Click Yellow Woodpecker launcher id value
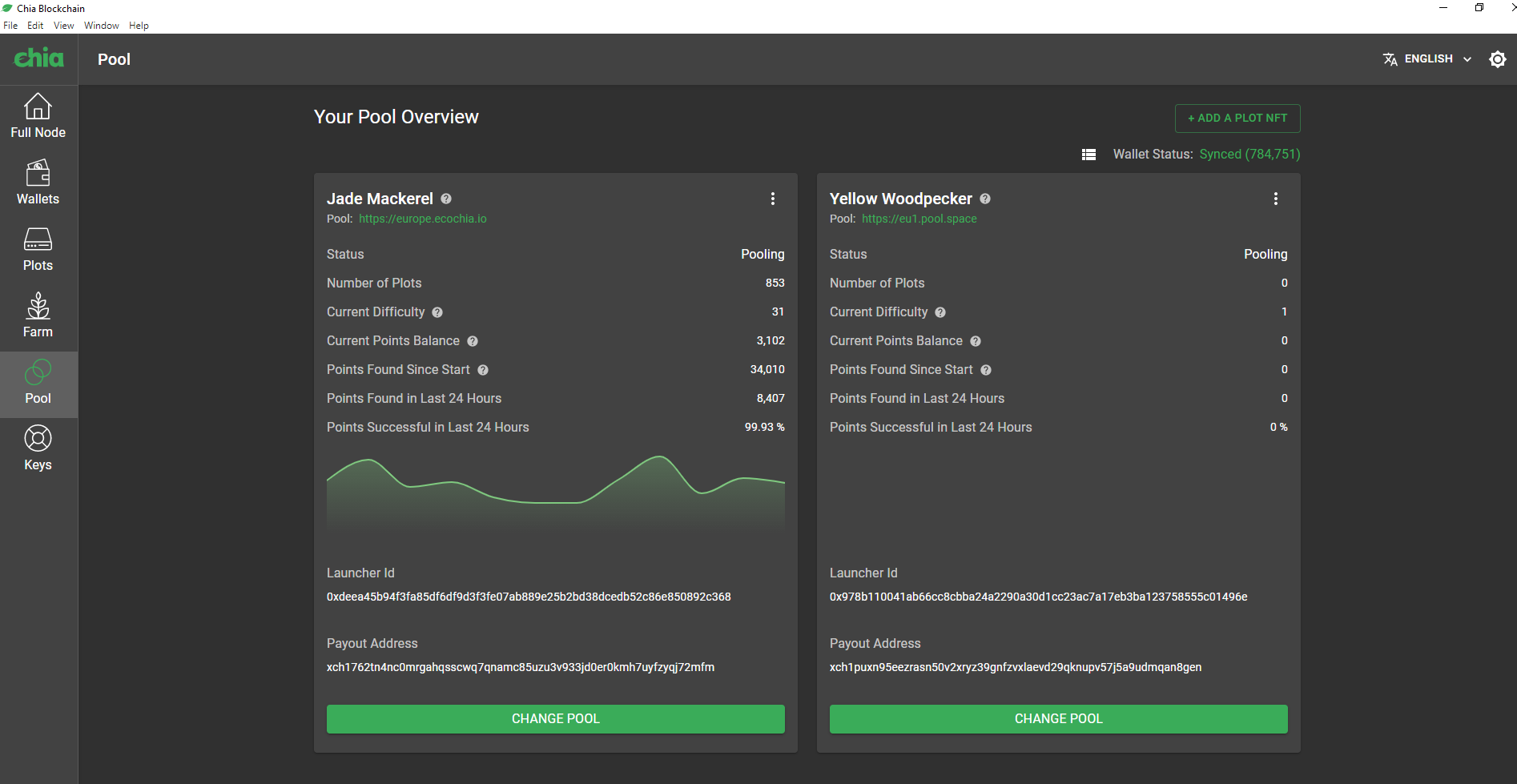The height and width of the screenshot is (784, 1517). 1039,597
